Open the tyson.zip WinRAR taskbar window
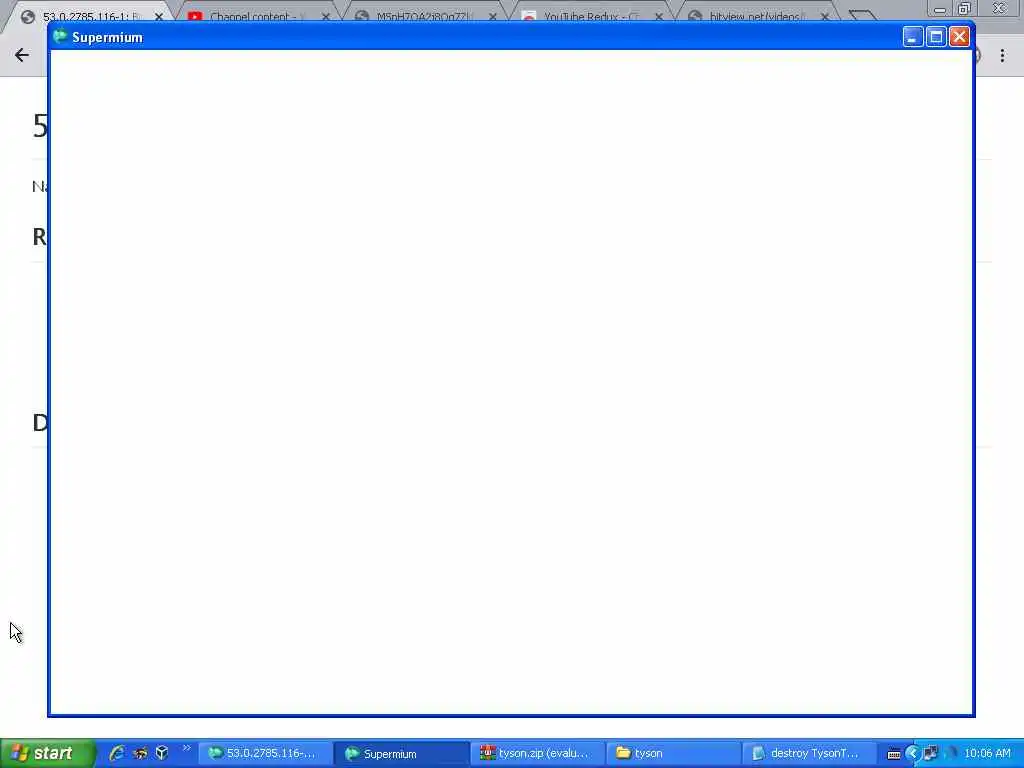The image size is (1024, 768). coord(537,754)
